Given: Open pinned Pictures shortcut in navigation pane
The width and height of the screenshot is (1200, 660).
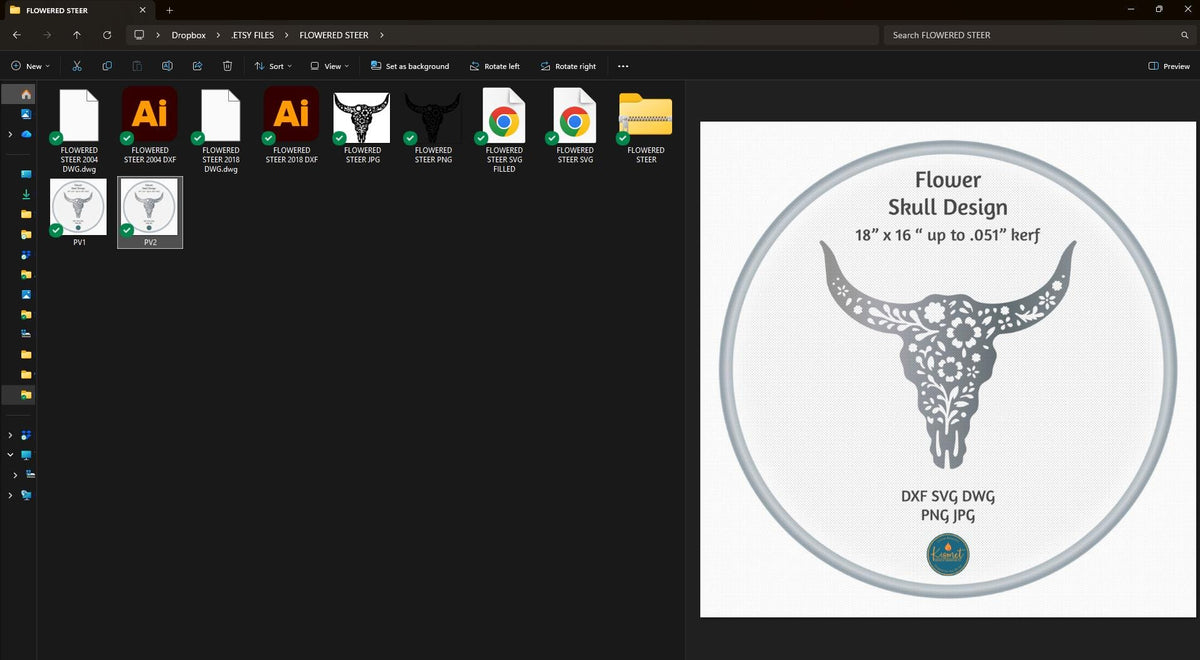Looking at the screenshot, I should [x=26, y=294].
